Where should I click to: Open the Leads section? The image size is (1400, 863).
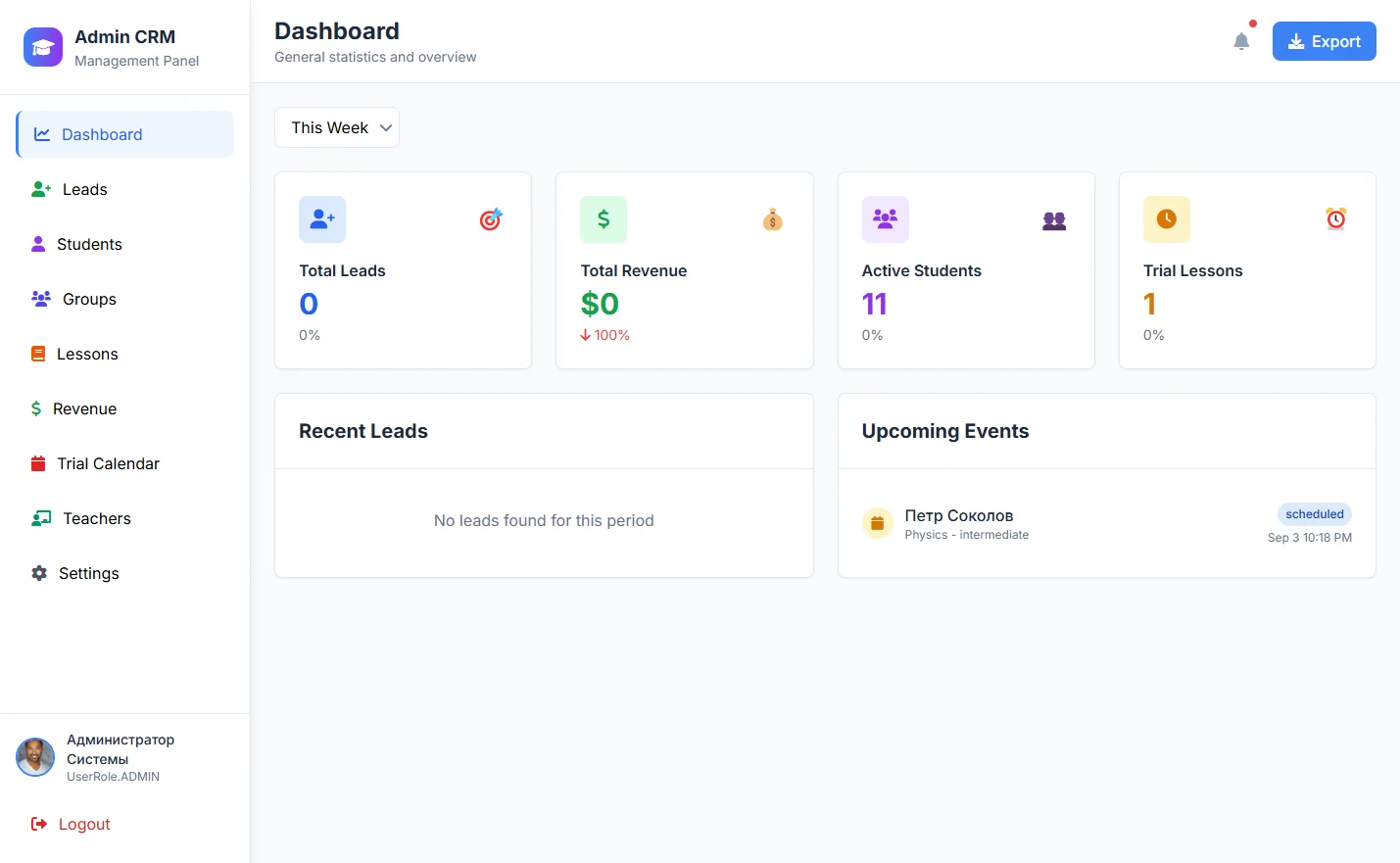125,189
